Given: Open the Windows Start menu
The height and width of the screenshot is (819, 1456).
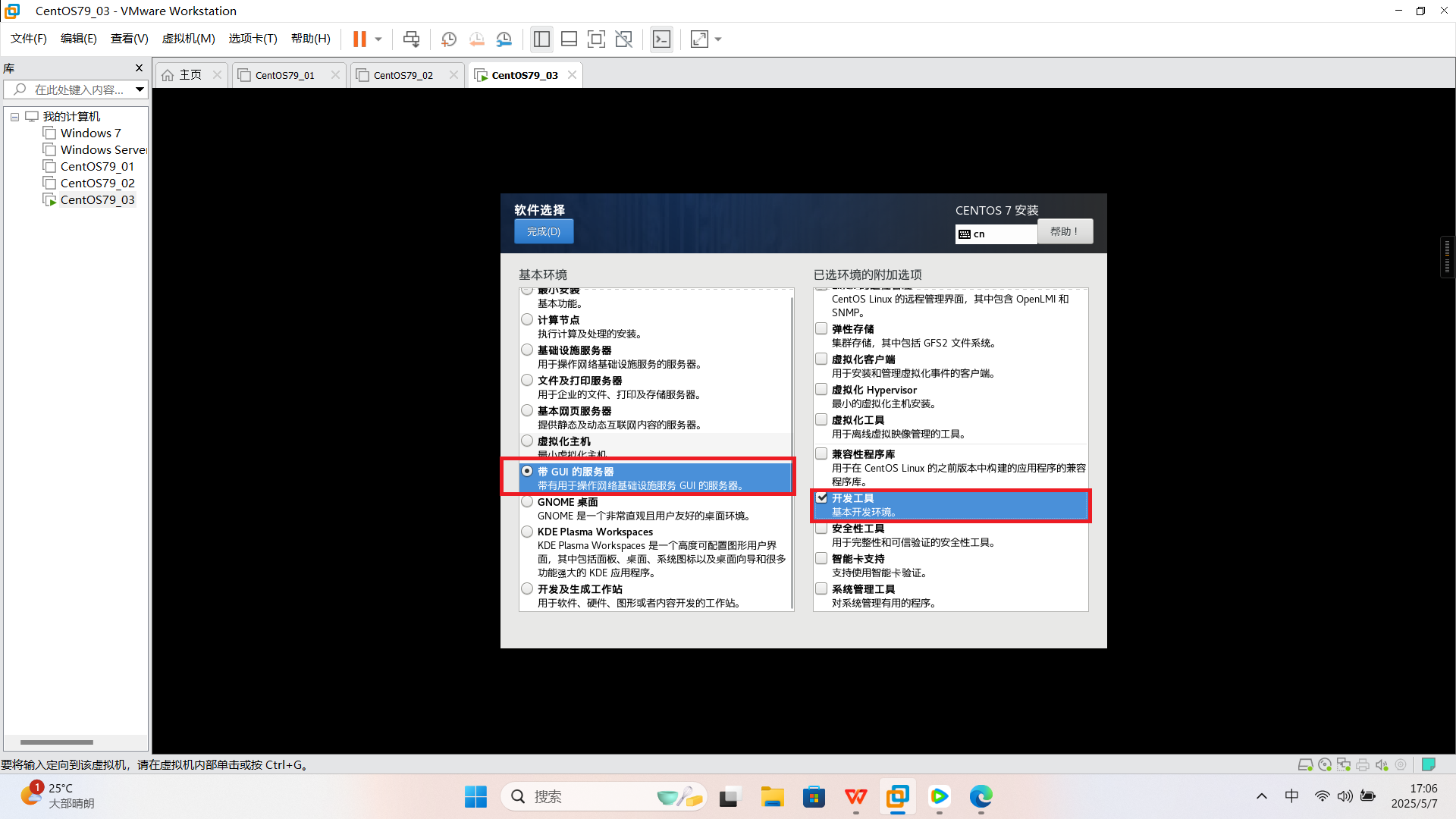Looking at the screenshot, I should point(475,796).
